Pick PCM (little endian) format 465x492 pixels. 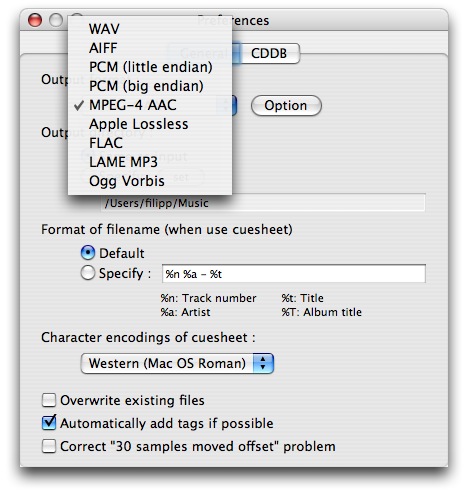pos(150,67)
